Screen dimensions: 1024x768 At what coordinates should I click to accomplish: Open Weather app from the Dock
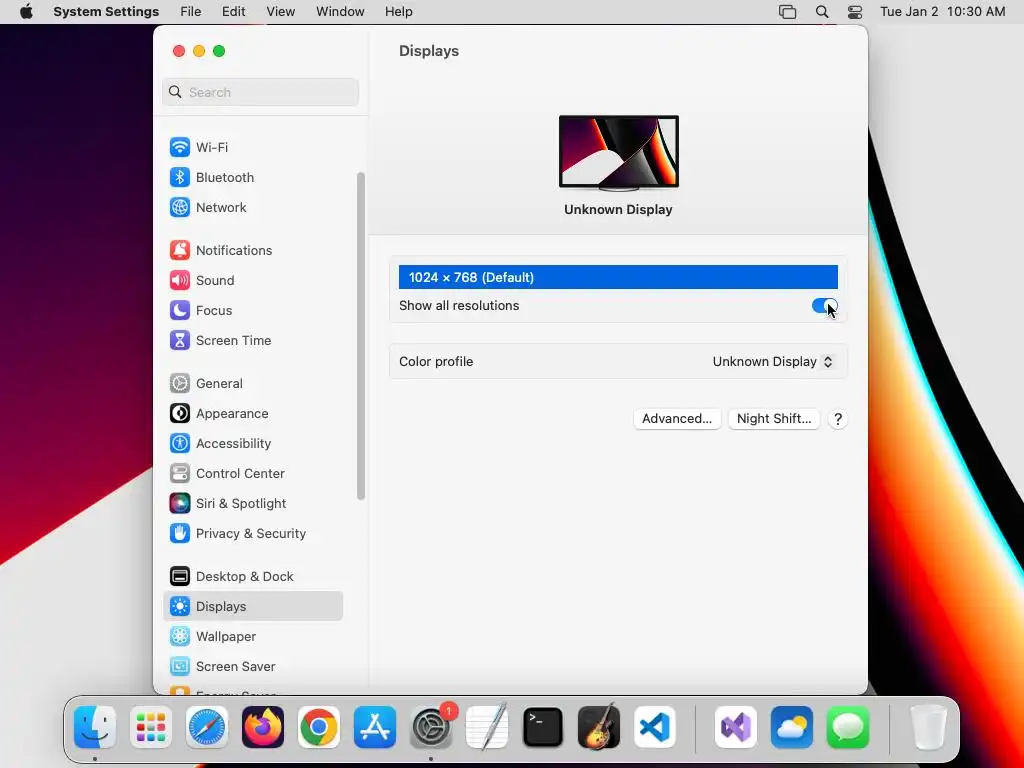pyautogui.click(x=792, y=727)
